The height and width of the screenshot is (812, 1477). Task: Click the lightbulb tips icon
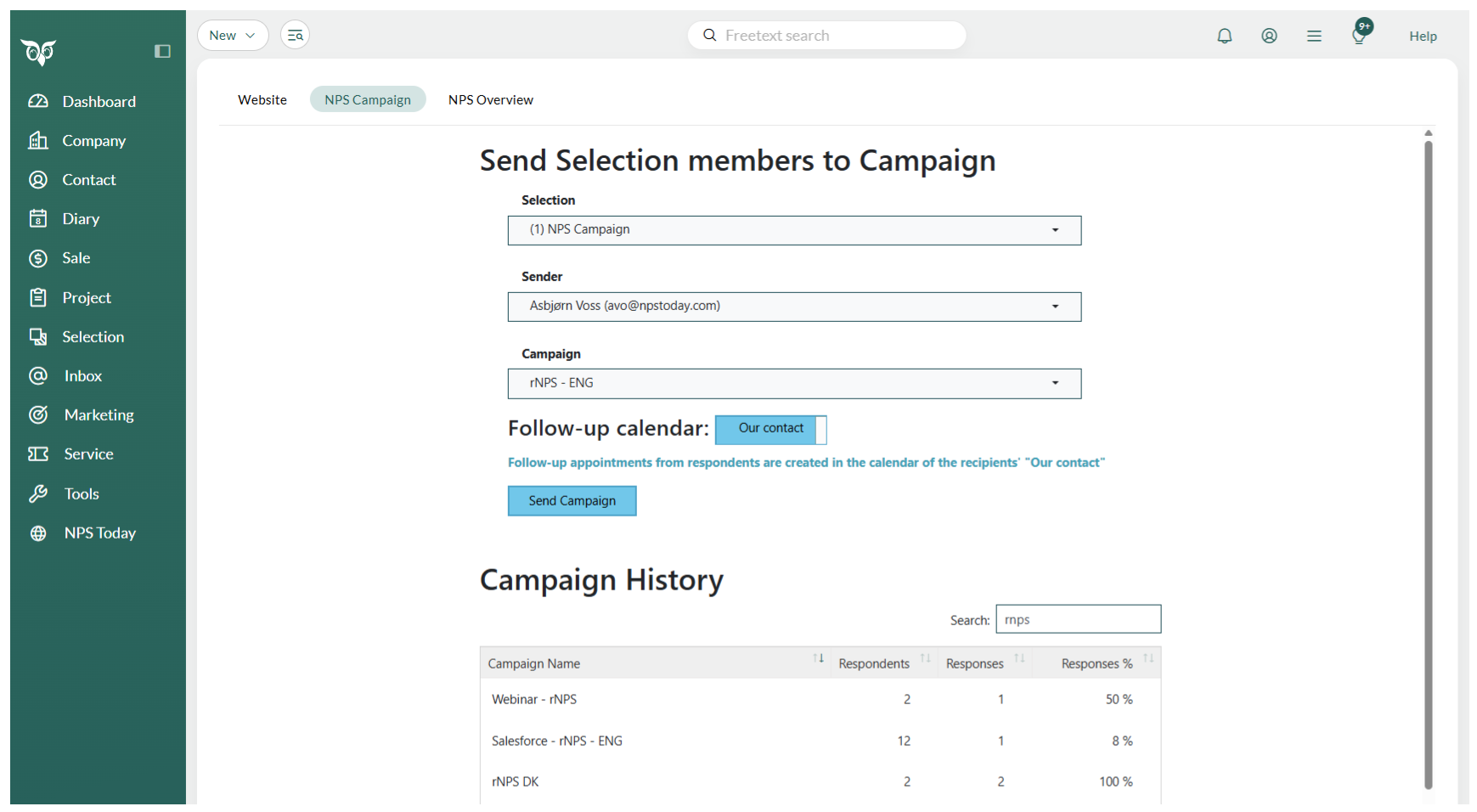point(1359,36)
